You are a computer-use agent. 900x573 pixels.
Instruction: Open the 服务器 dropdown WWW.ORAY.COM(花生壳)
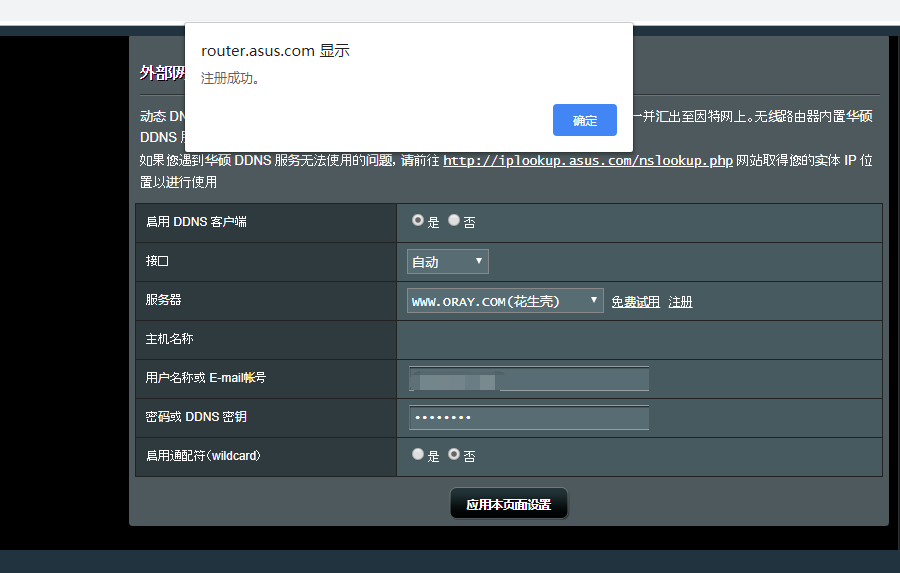click(x=505, y=301)
